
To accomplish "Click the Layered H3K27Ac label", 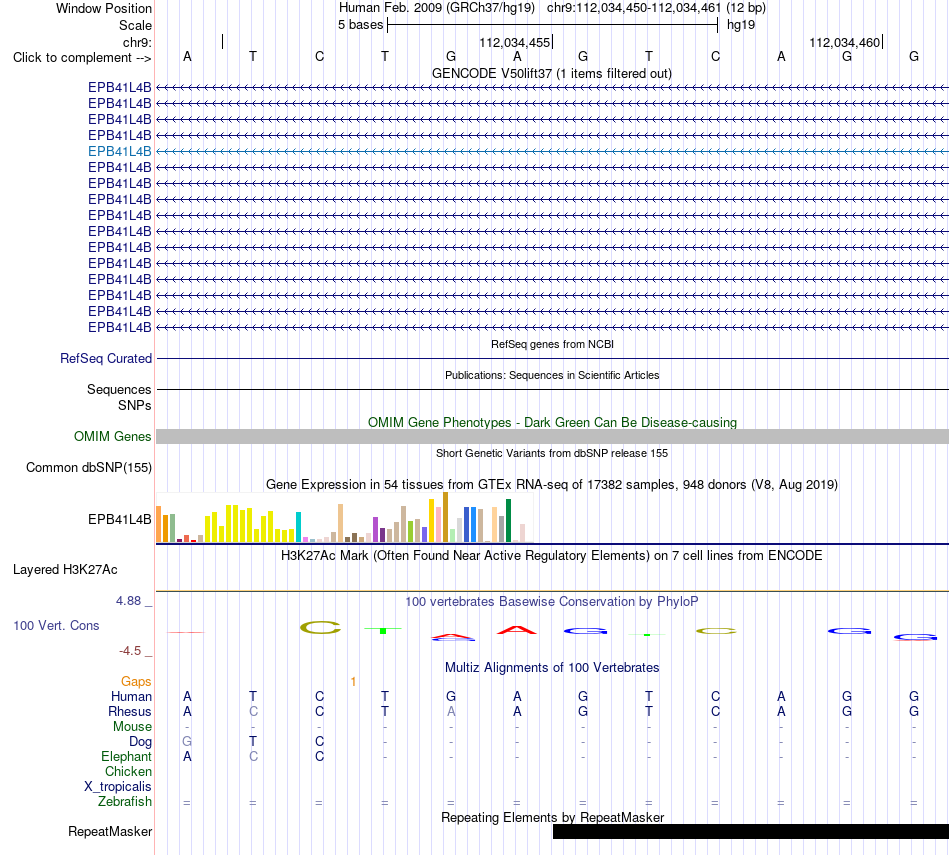I will [x=65, y=570].
